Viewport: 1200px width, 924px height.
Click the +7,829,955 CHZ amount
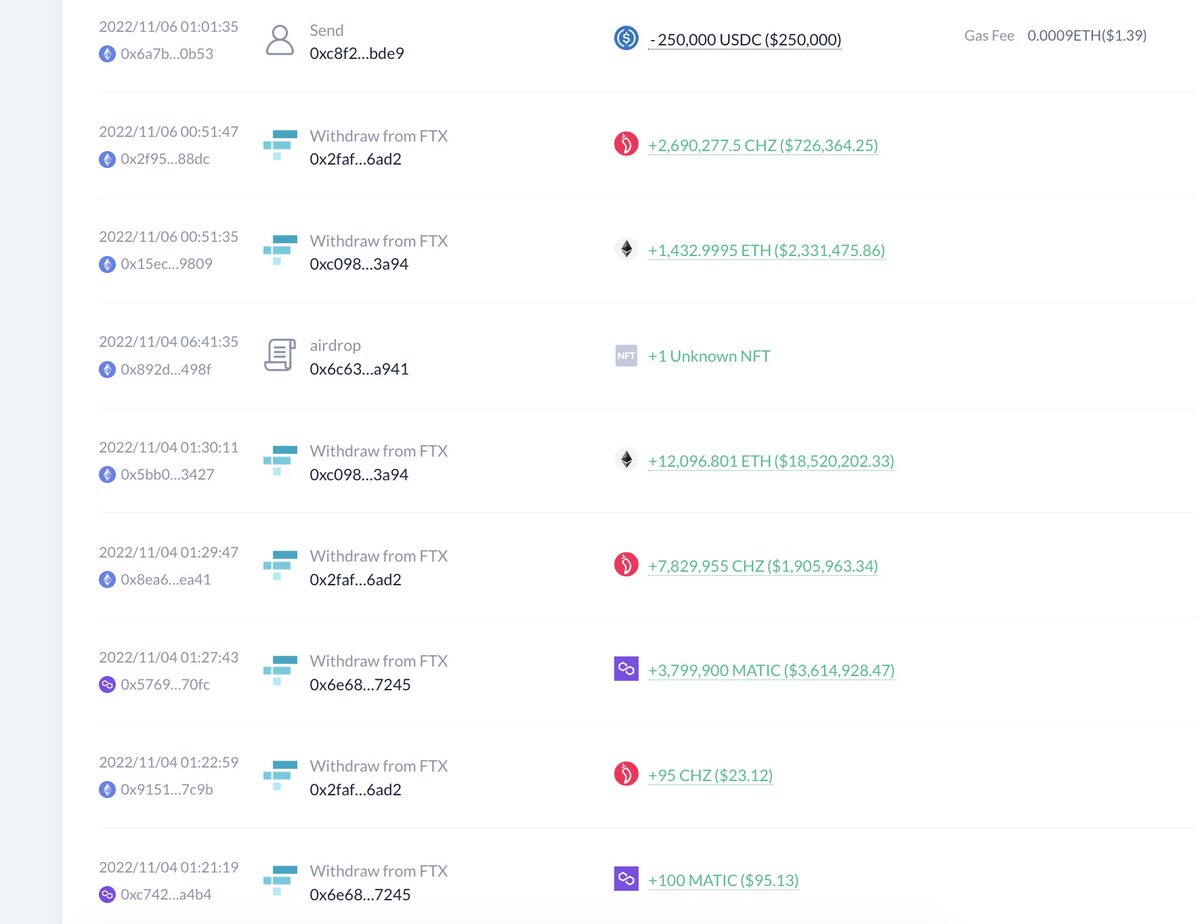point(763,566)
